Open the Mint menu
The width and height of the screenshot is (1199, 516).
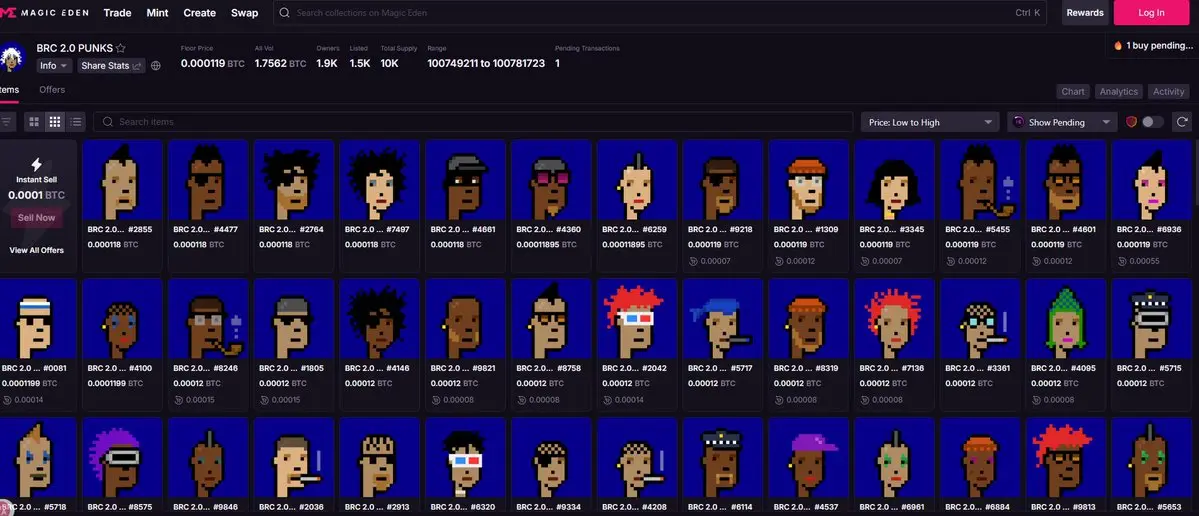click(x=158, y=13)
